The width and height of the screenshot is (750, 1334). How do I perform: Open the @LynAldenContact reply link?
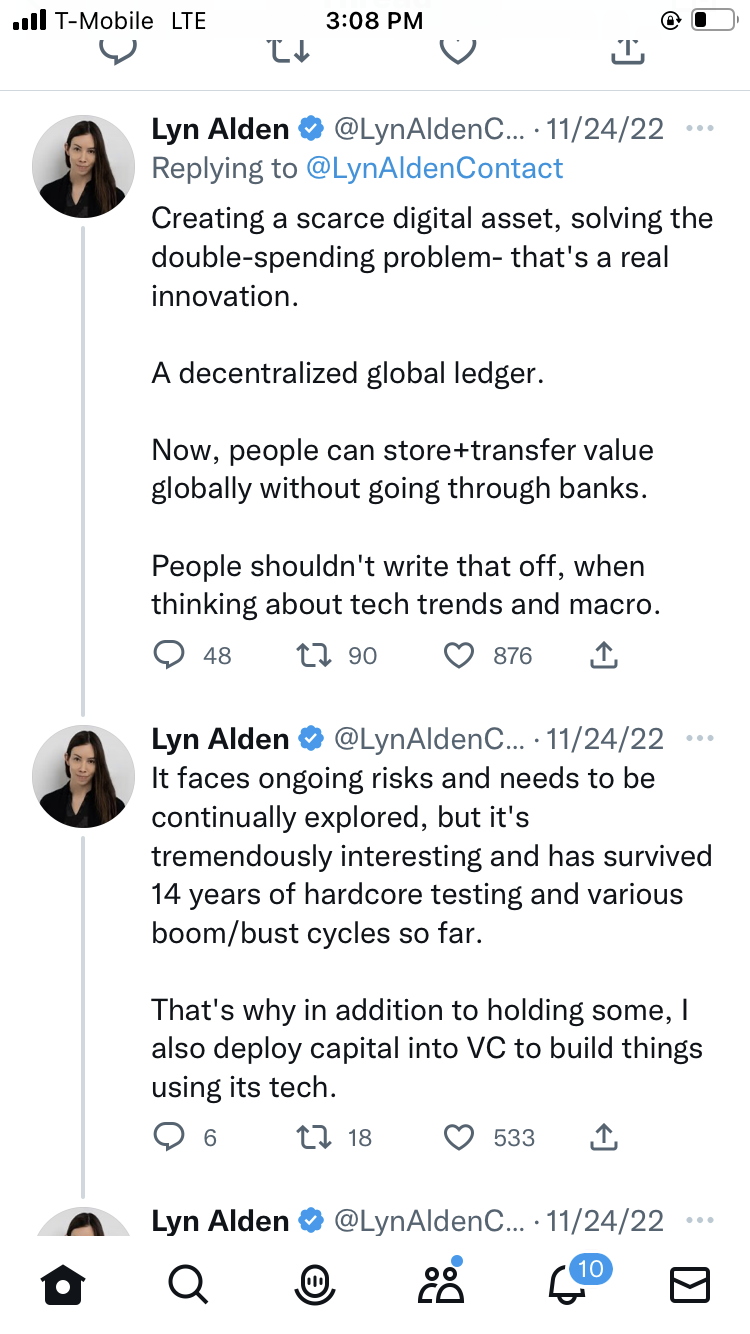(x=435, y=168)
